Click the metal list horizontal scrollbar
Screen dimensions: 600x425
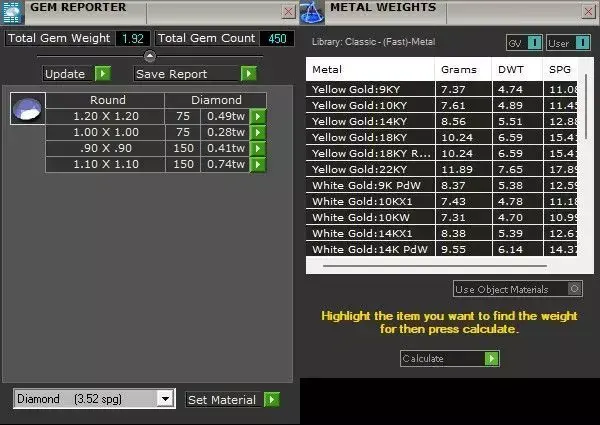435,265
